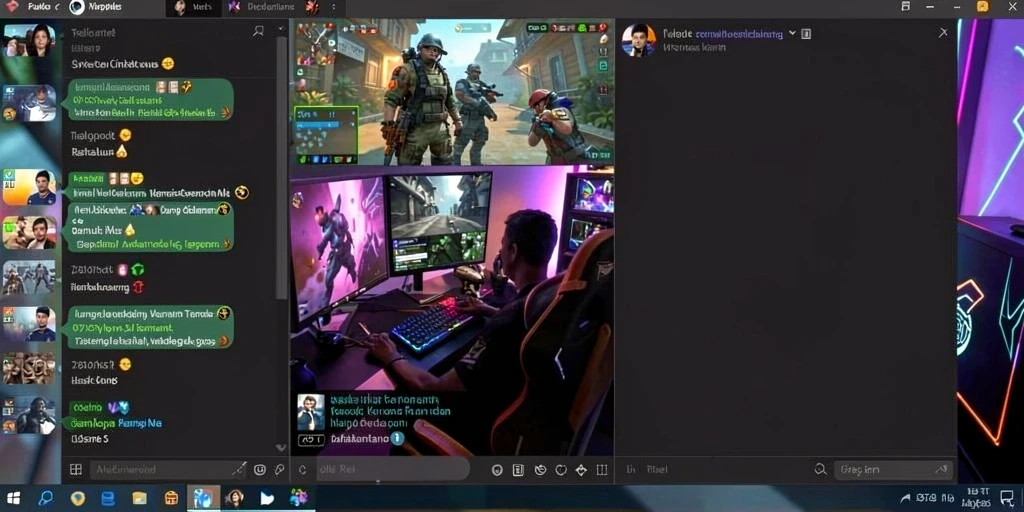1024x512 pixels.
Task: Expand the small chevron beside the chat search icon
Action: 281,29
